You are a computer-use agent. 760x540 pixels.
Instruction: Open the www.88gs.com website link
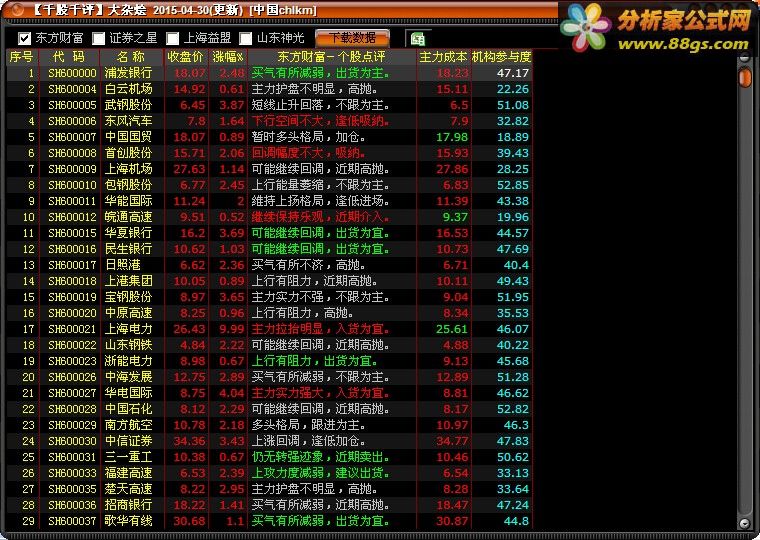coord(683,45)
